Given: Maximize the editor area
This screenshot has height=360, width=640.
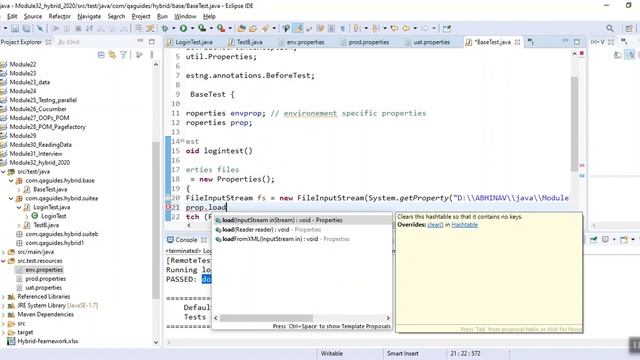Looking at the screenshot, I should coord(577,42).
